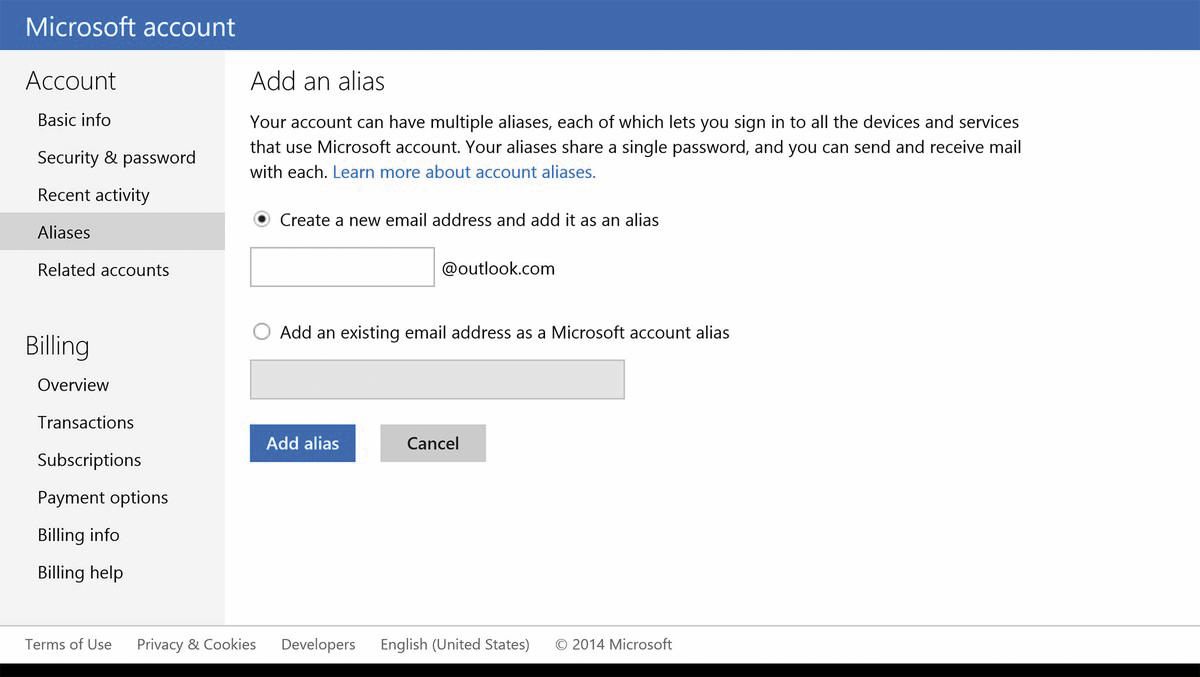Click the 'Add an alias' page heading

click(317, 81)
